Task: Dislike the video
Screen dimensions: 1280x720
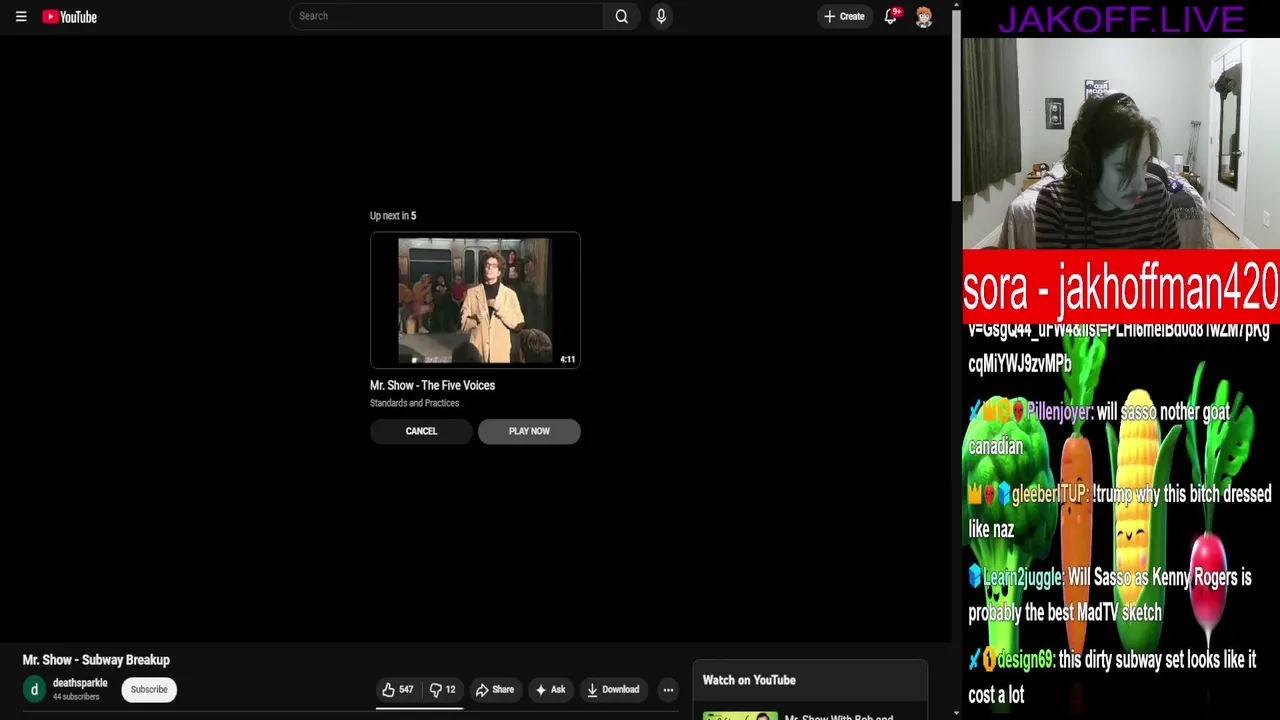Action: (x=442, y=689)
